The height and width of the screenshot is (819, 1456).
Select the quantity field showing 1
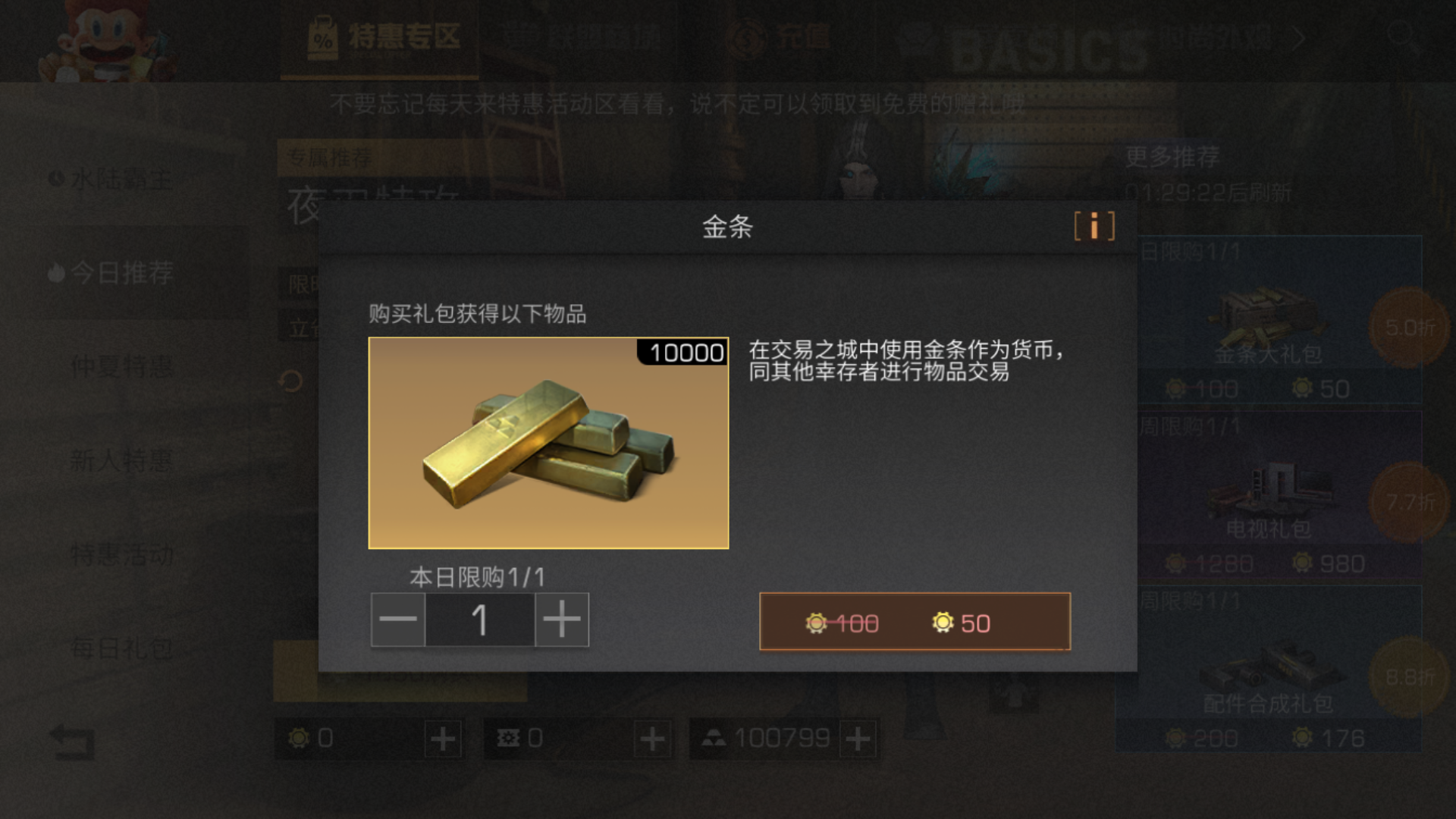pos(480,620)
